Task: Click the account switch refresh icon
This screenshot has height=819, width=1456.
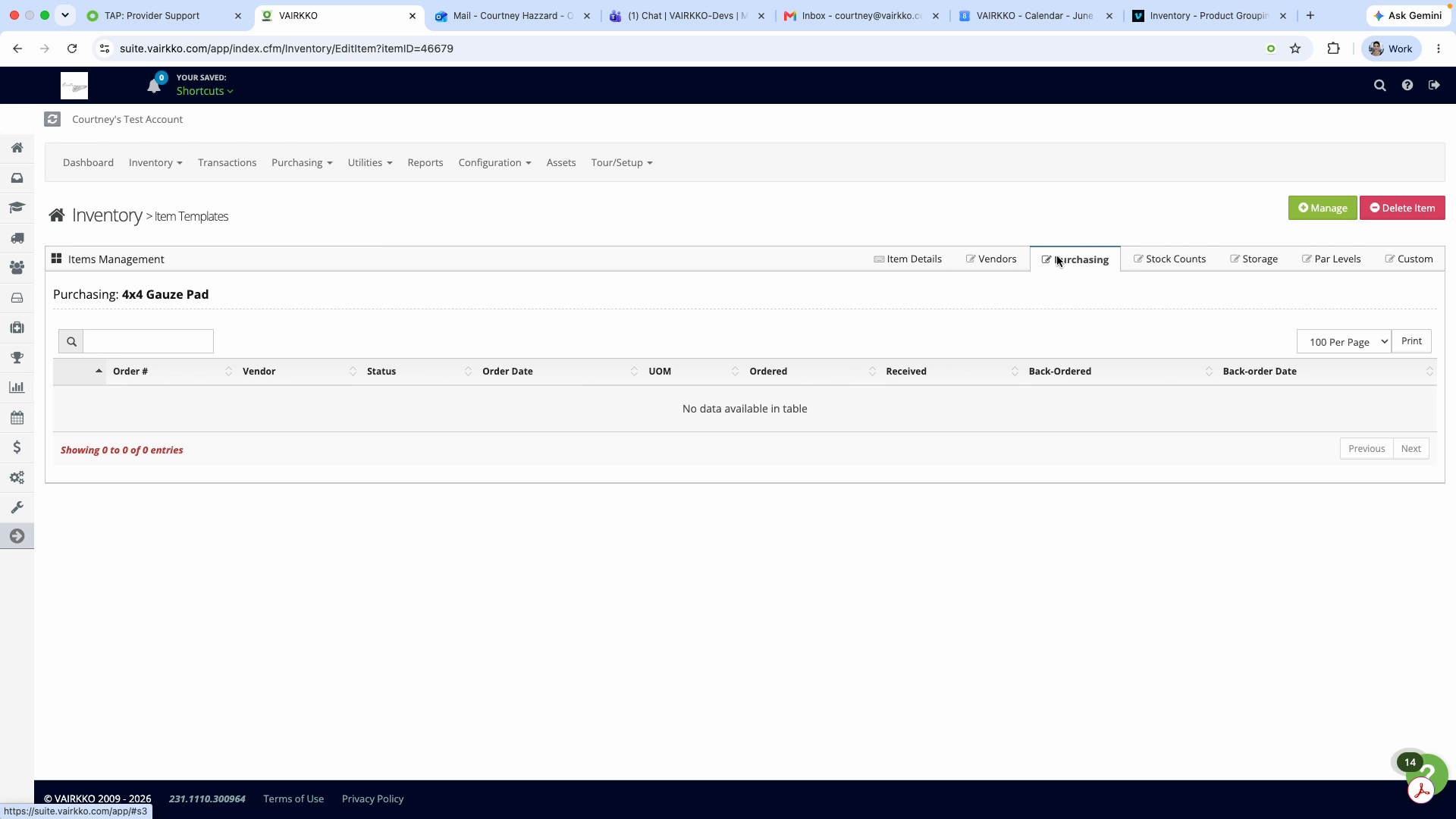Action: 52,119
